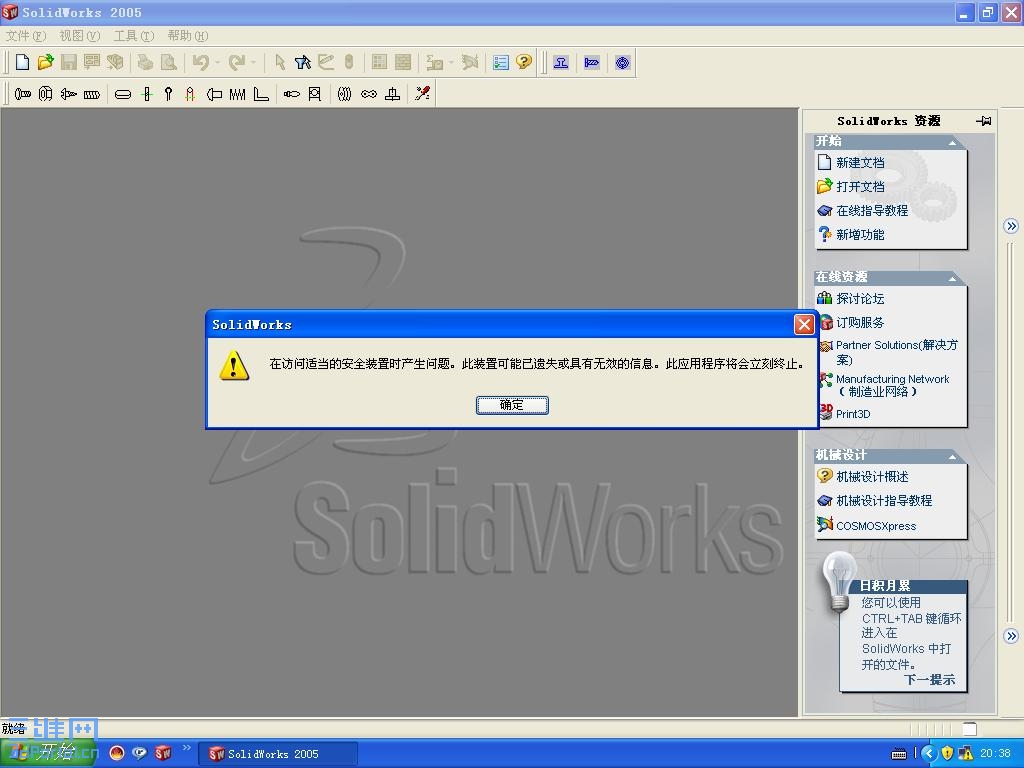Click the lower double-chevron on pane edge
The height and width of the screenshot is (768, 1024).
(x=1011, y=636)
